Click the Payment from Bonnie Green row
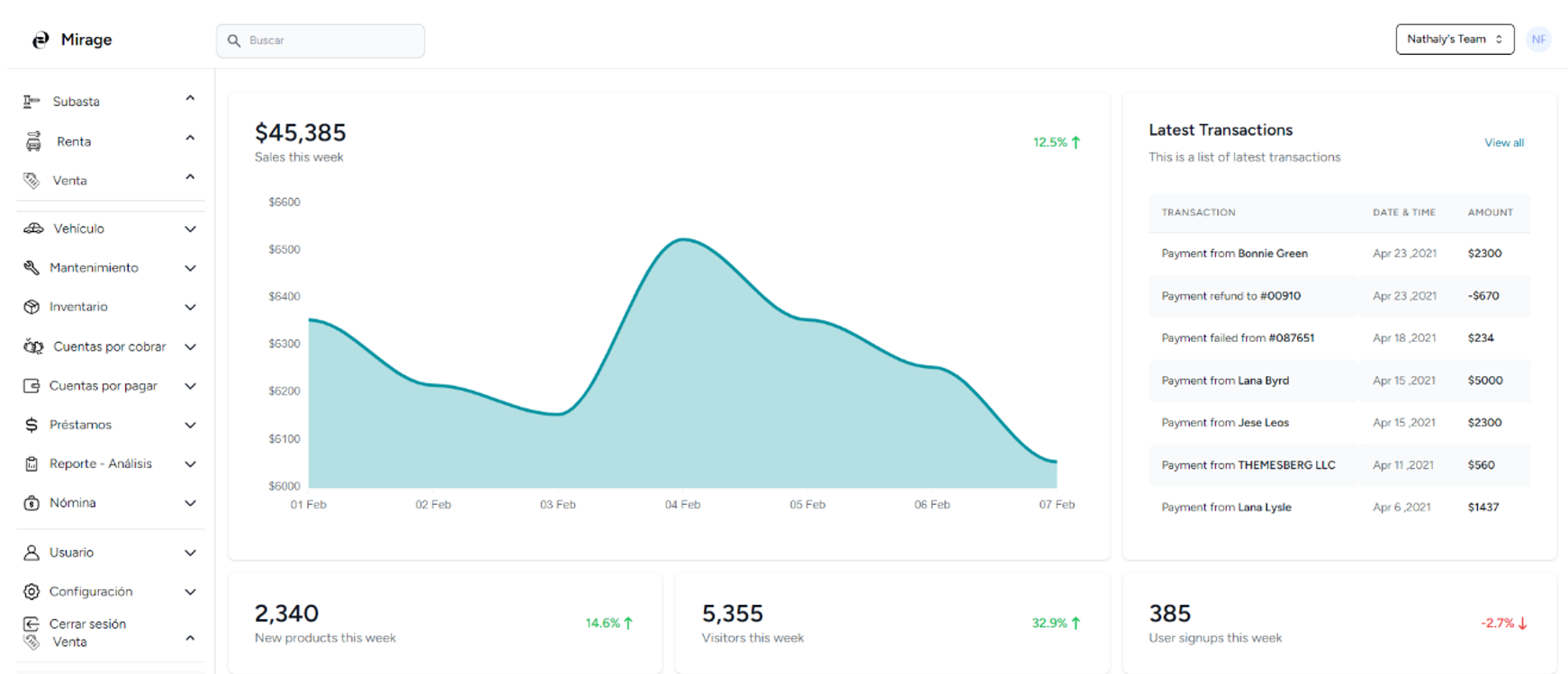 (1339, 254)
